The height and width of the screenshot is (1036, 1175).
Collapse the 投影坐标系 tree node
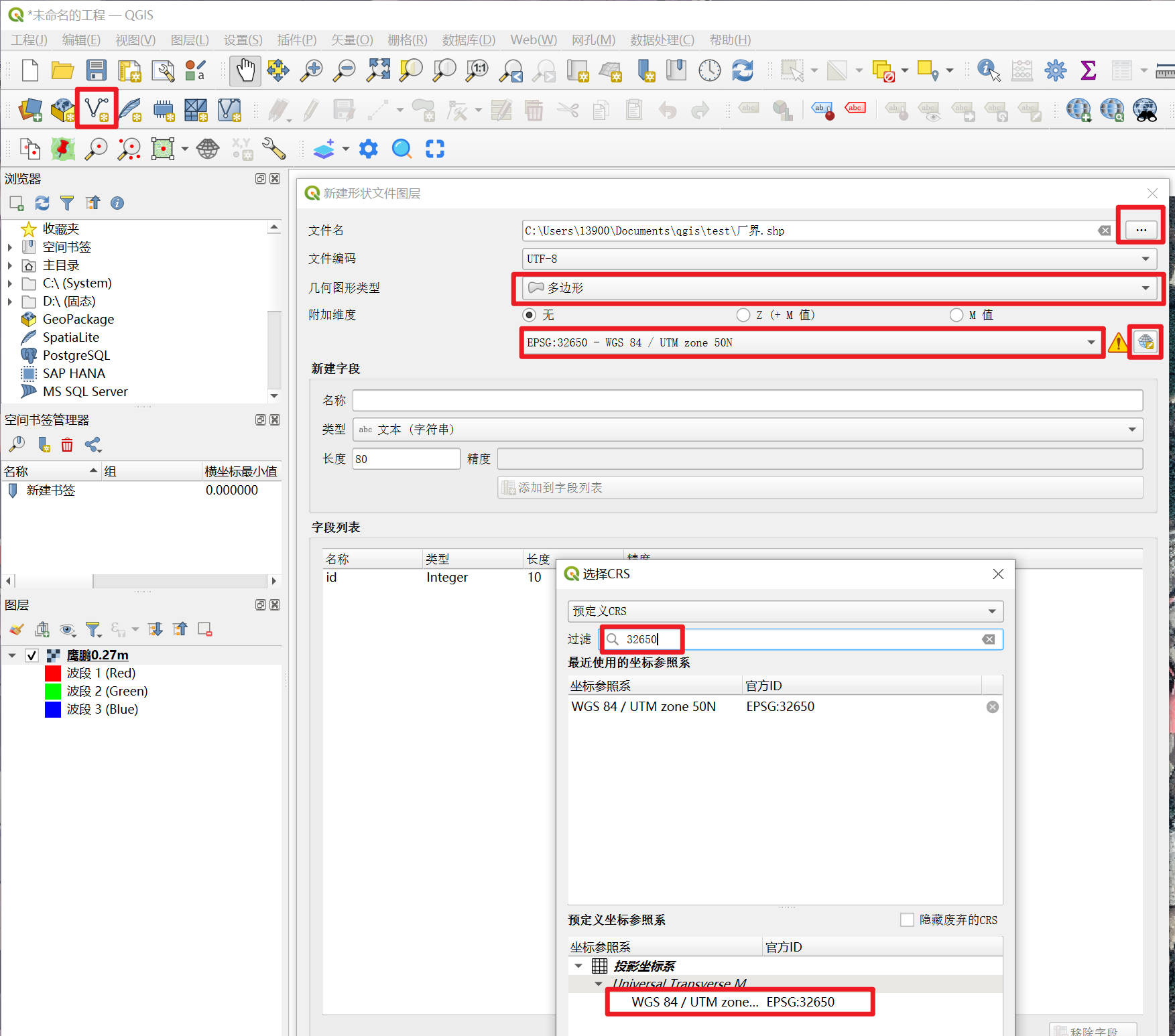(x=578, y=966)
